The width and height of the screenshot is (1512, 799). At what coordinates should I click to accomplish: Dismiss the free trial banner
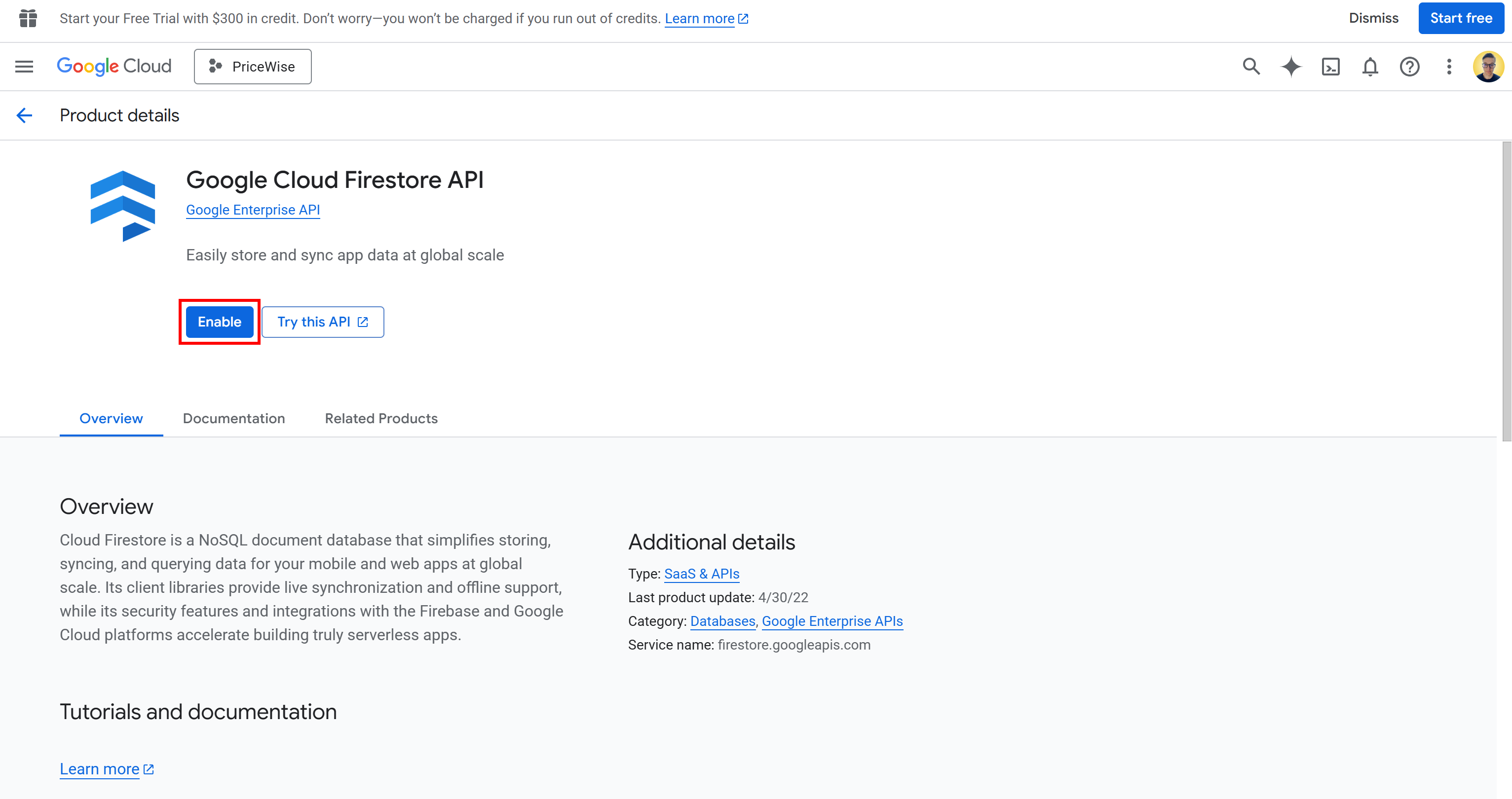click(1373, 18)
